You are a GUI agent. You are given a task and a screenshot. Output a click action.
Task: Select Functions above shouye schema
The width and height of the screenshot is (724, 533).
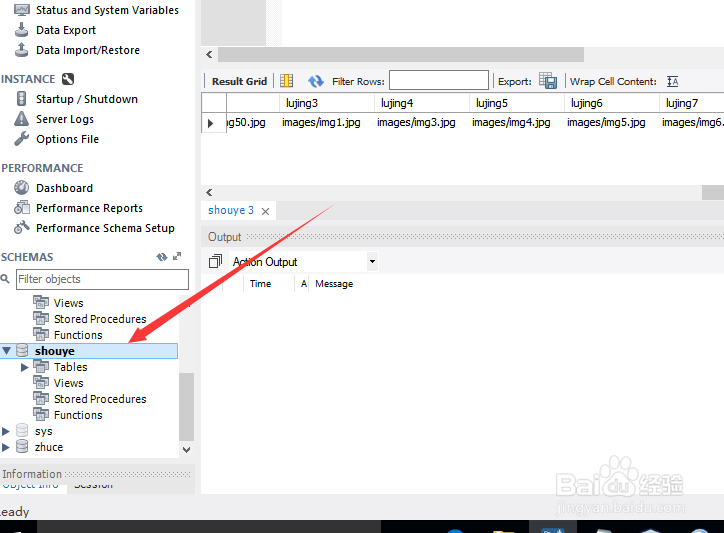coord(78,335)
